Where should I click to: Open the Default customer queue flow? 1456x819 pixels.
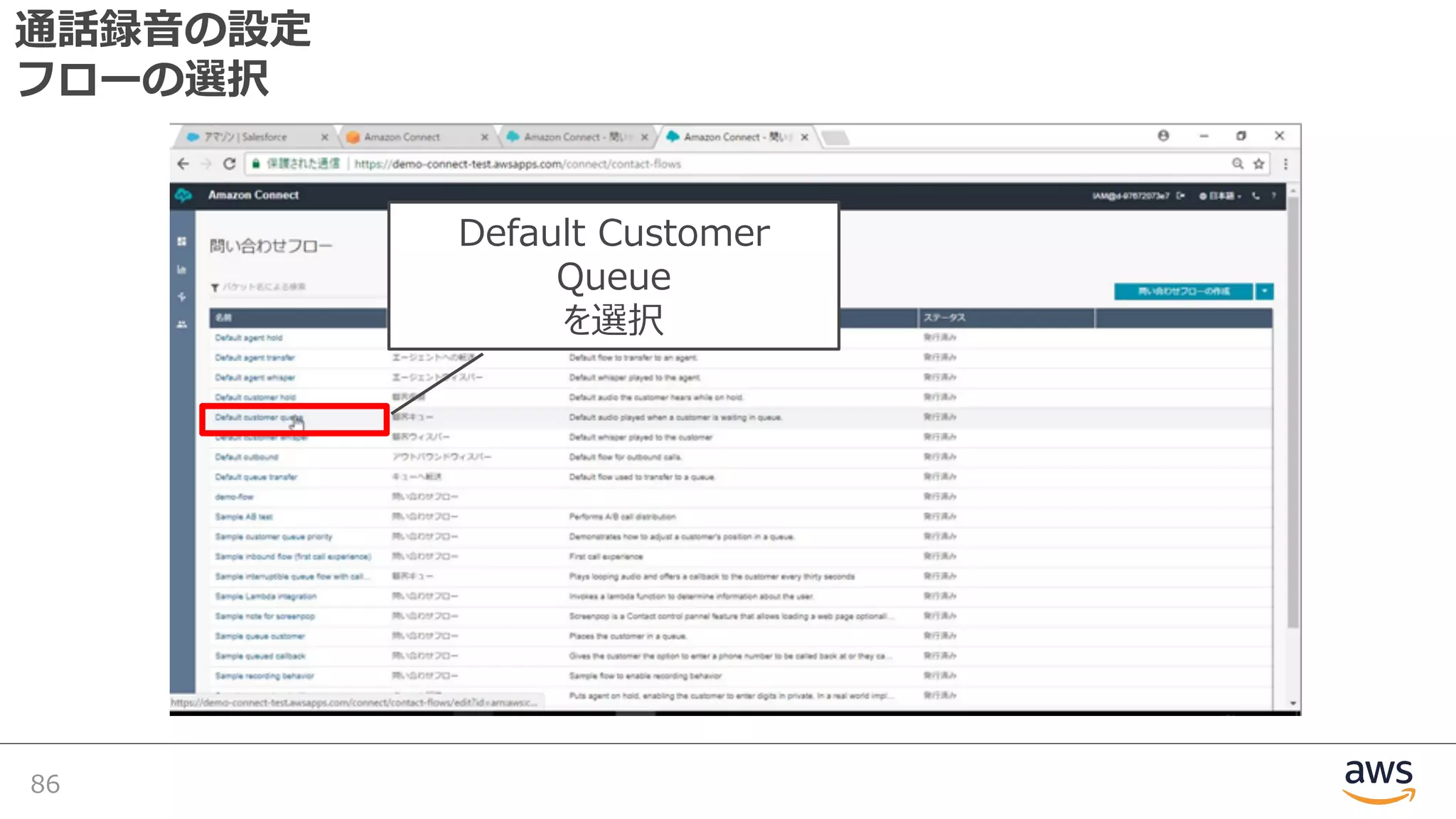point(259,417)
